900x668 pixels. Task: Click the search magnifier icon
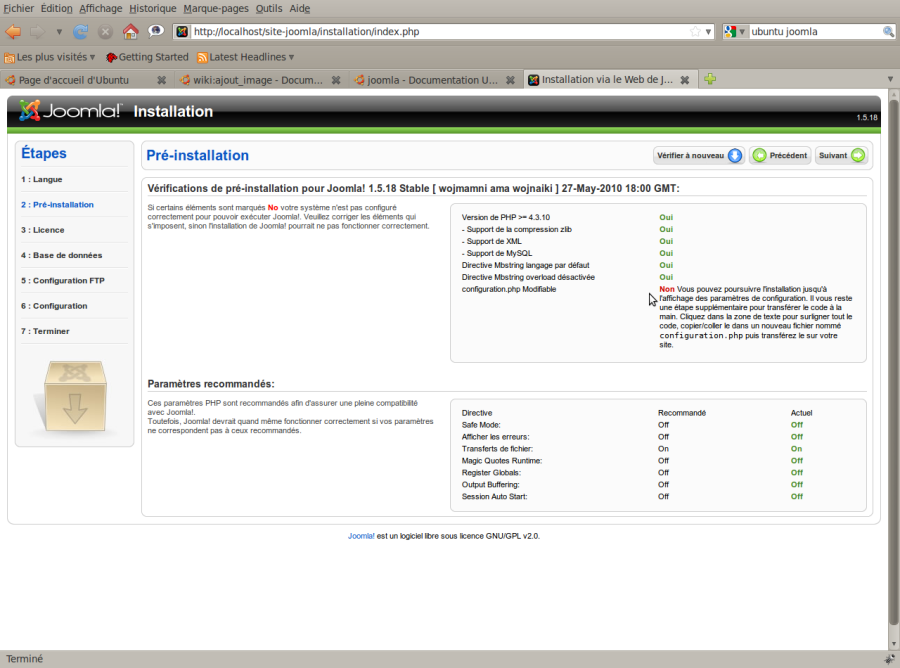(888, 32)
